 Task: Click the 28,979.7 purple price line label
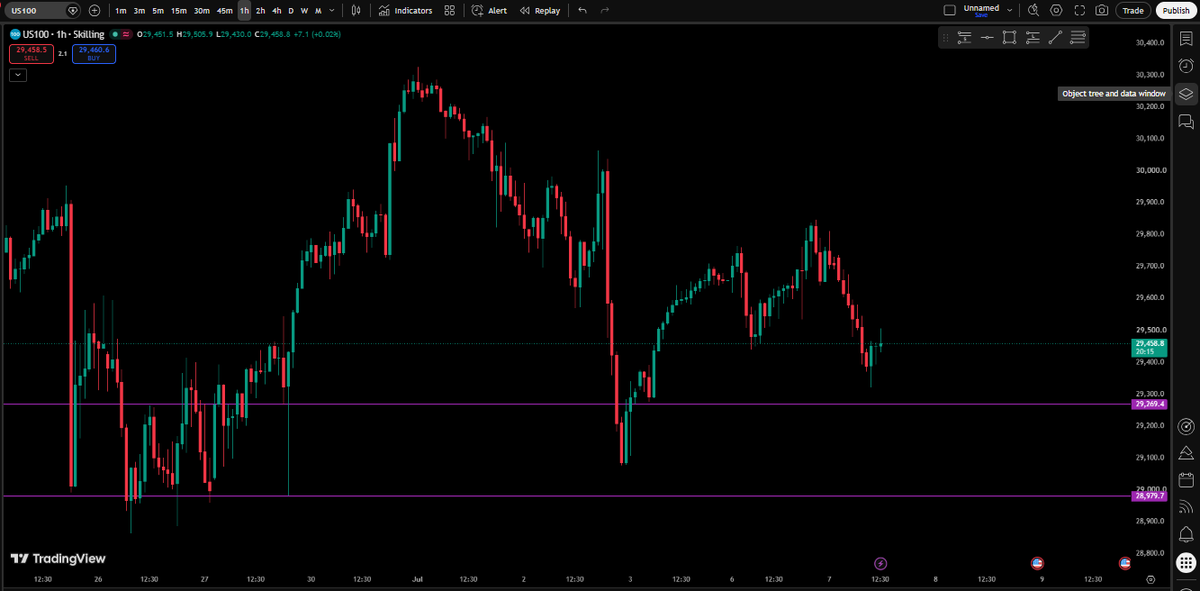point(1151,496)
